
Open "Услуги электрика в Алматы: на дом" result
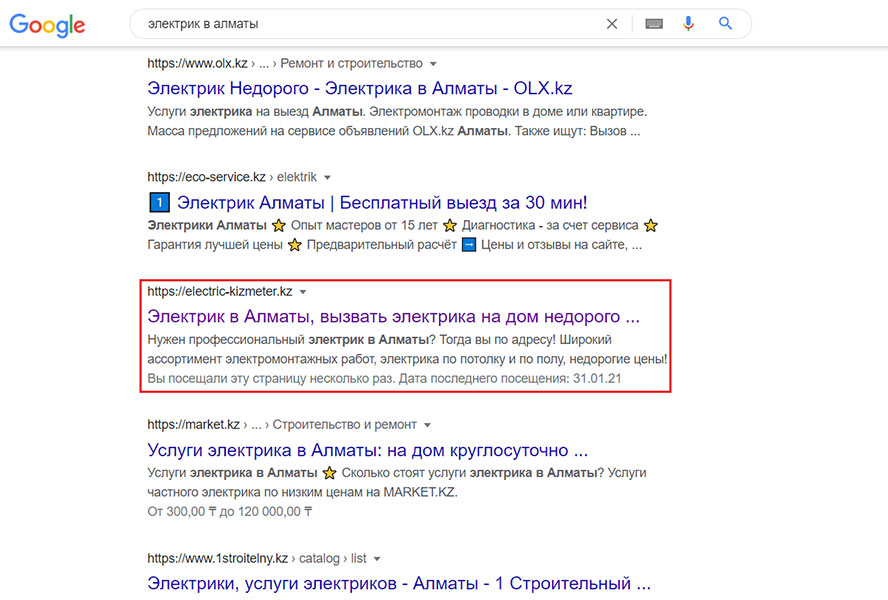pos(367,450)
